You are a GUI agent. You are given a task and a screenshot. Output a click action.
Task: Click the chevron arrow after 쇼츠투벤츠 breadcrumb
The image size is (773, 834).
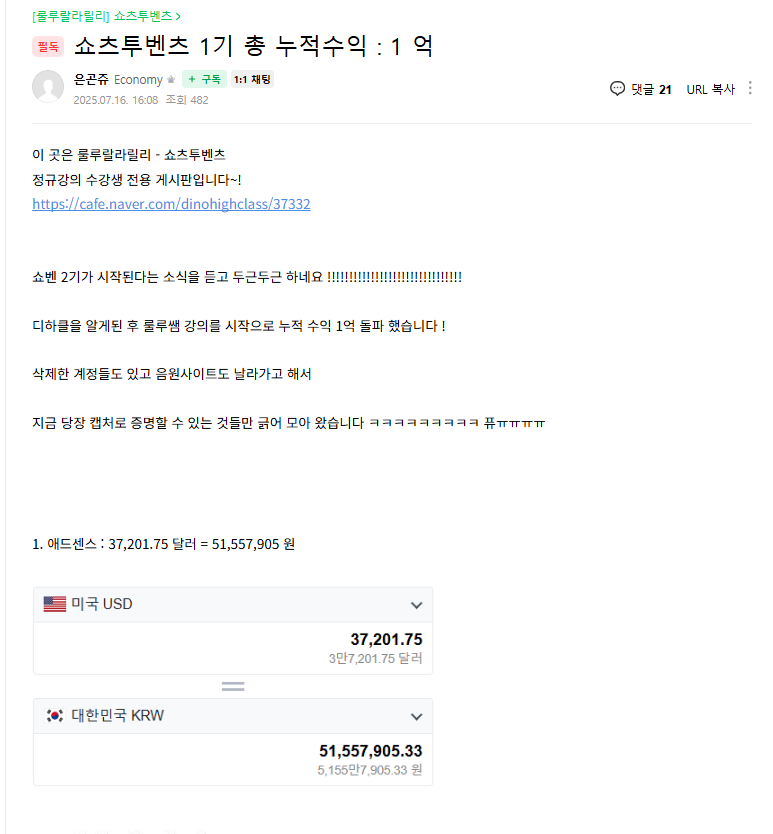178,17
